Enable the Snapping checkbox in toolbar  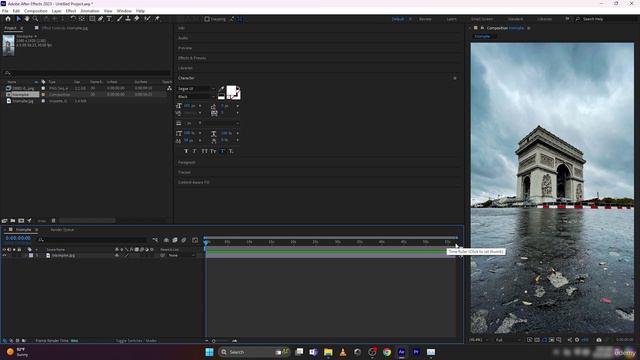(207, 19)
